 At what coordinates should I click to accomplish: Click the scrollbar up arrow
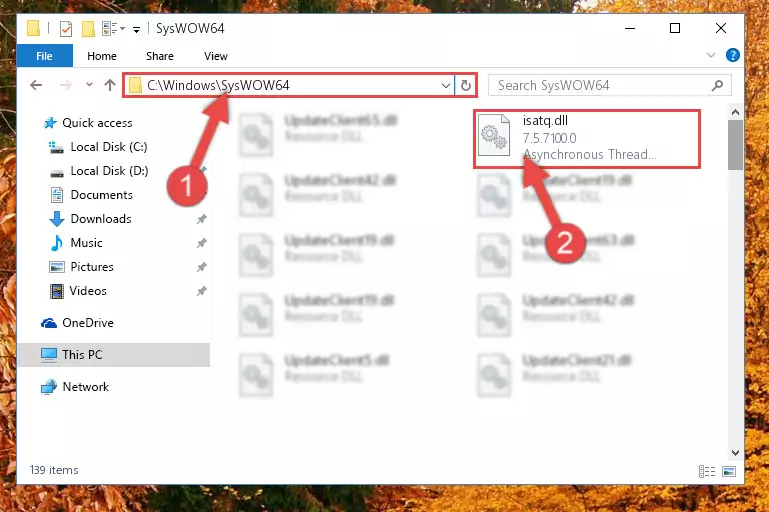pos(735,112)
